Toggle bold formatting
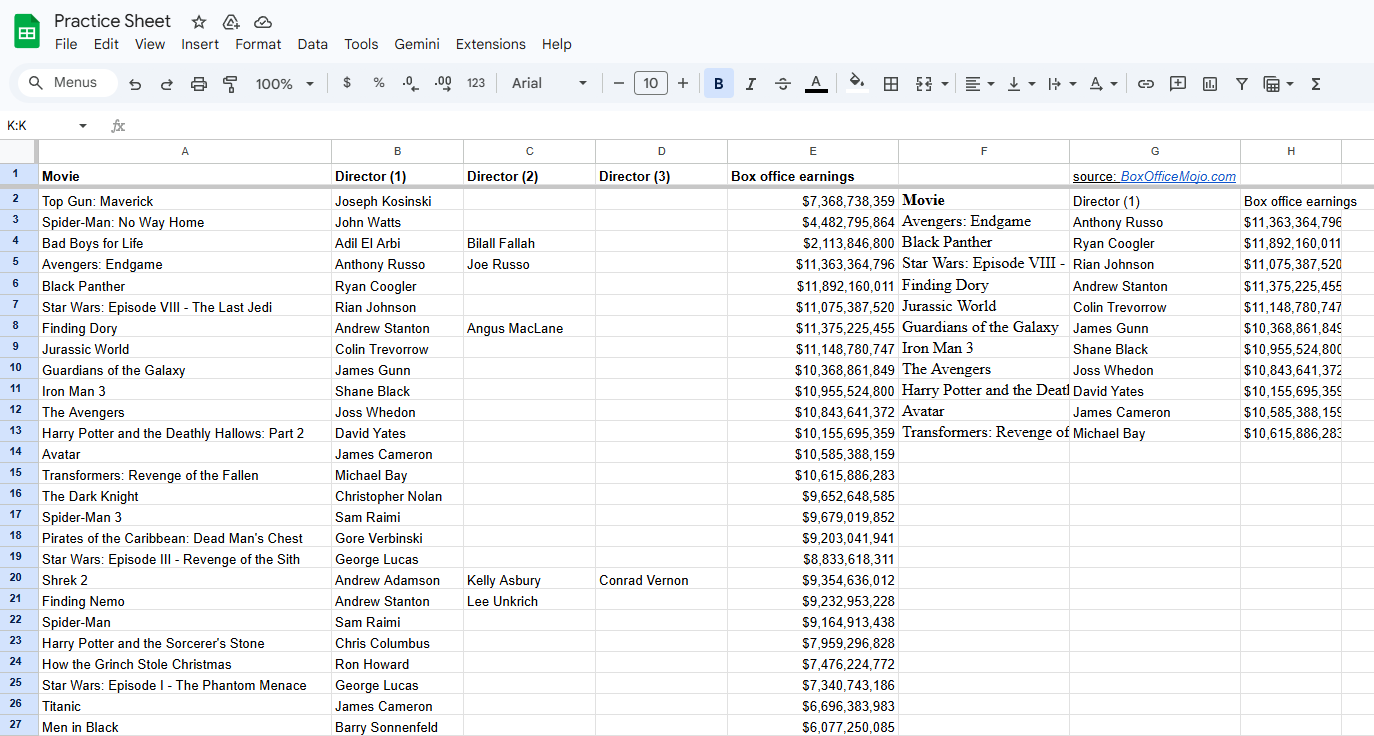Image resolution: width=1374 pixels, height=736 pixels. point(718,83)
